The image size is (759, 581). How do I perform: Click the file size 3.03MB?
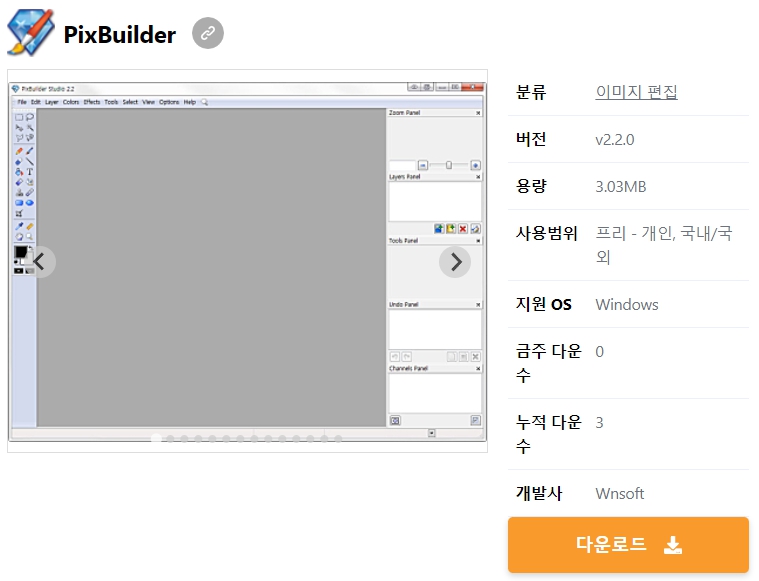pos(621,186)
